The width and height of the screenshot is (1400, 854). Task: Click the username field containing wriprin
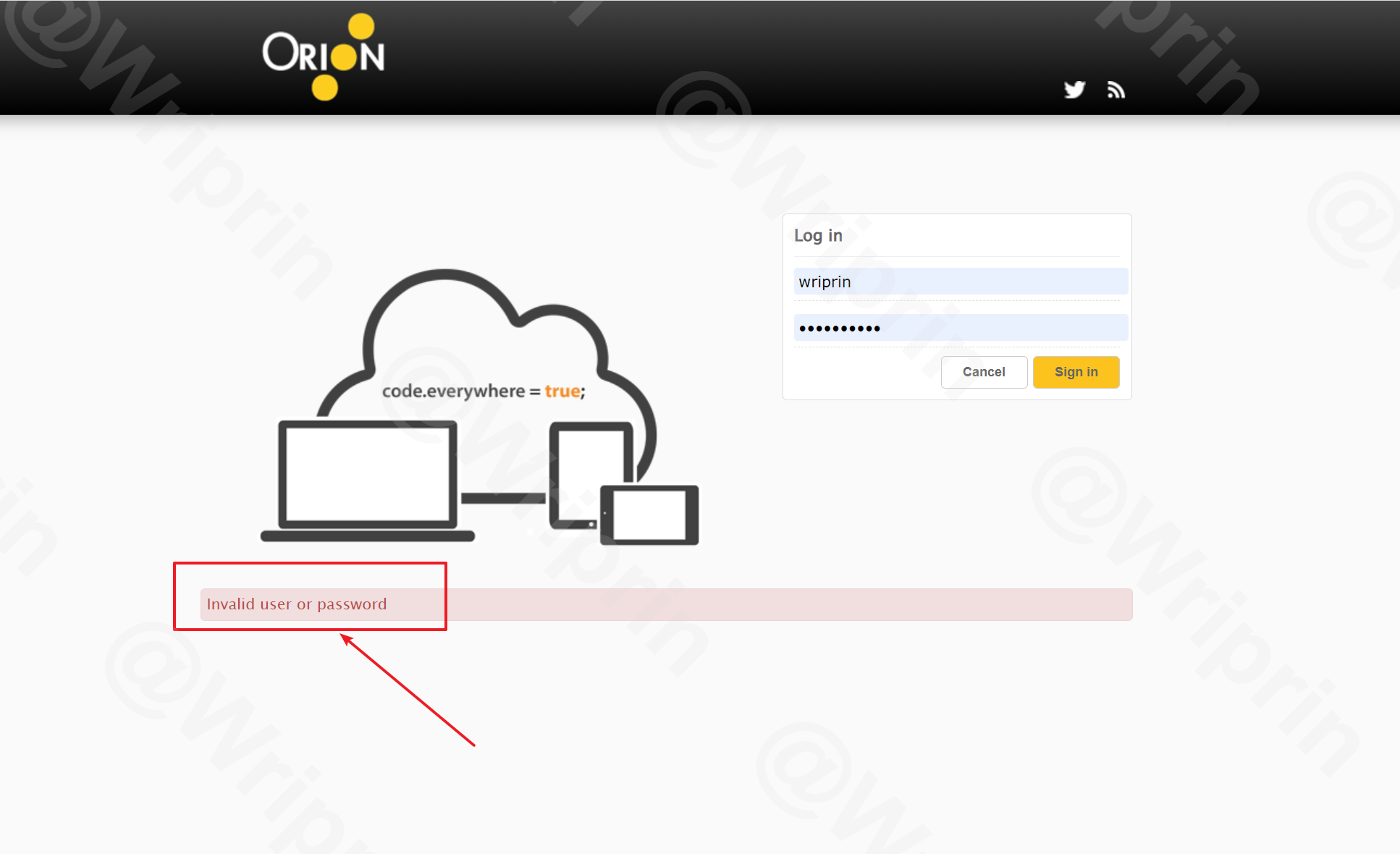961,282
